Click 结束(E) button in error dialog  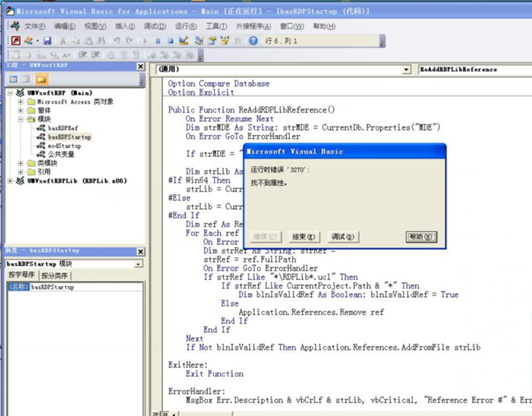tap(304, 237)
